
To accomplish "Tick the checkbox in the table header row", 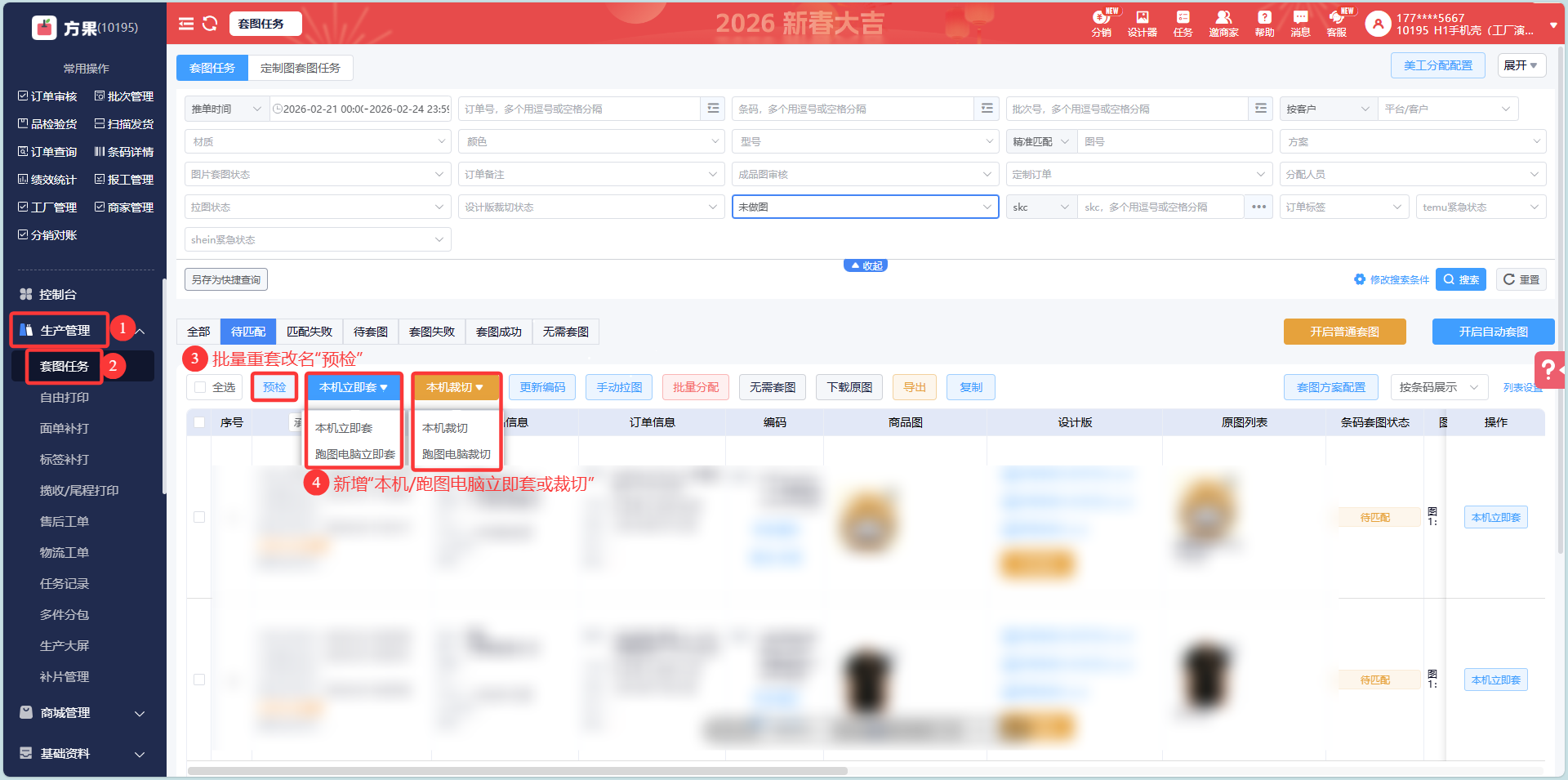I will pyautogui.click(x=199, y=422).
